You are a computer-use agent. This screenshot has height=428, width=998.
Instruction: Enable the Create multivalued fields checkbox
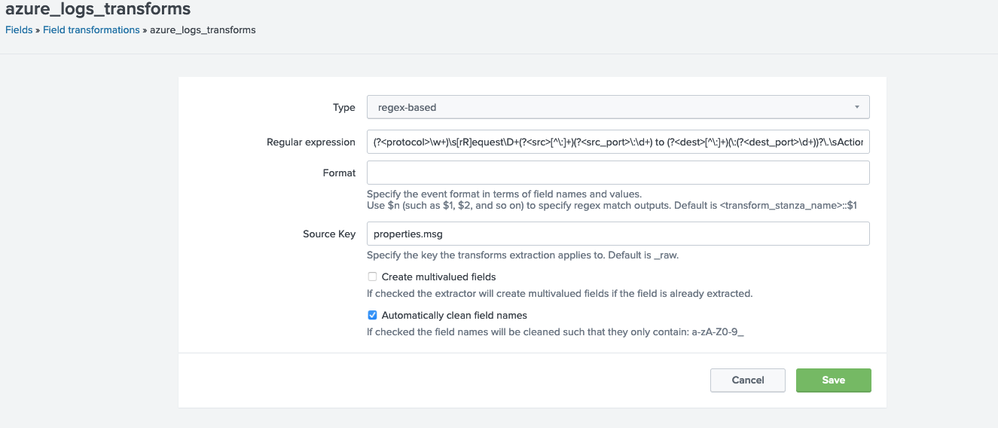point(372,277)
